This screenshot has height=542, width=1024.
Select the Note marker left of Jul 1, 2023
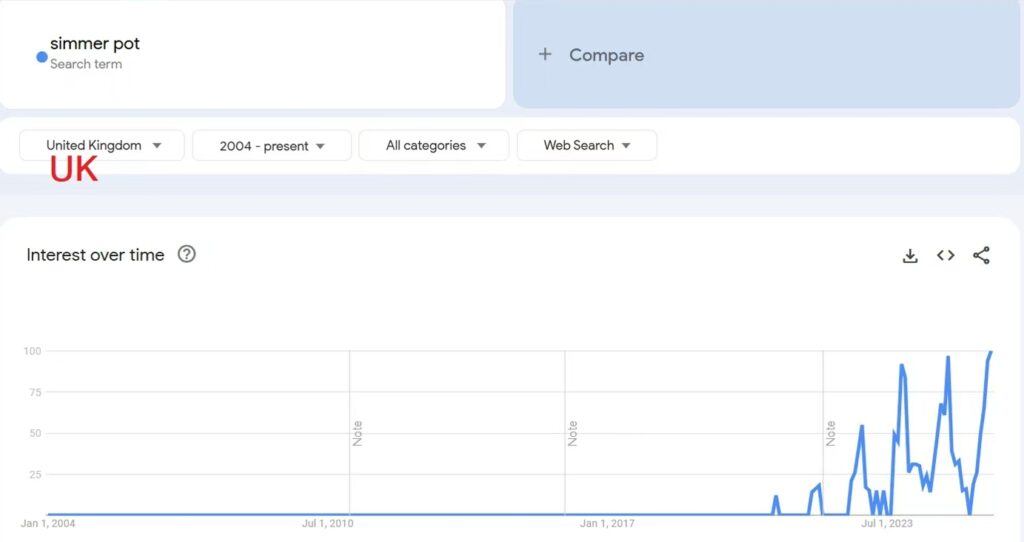[831, 433]
